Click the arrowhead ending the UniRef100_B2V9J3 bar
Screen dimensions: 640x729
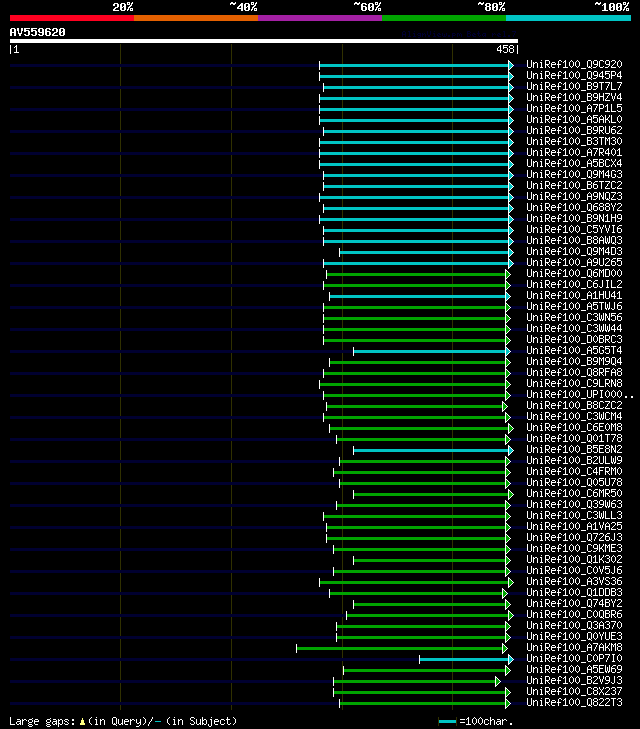click(498, 682)
